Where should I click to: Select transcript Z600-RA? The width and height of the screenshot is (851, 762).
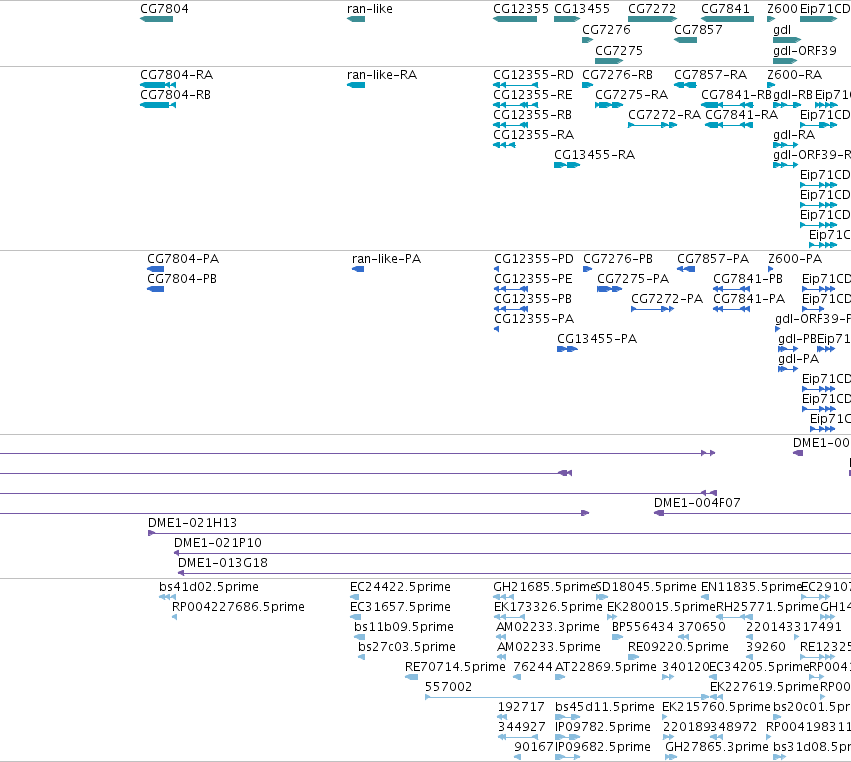795,75
